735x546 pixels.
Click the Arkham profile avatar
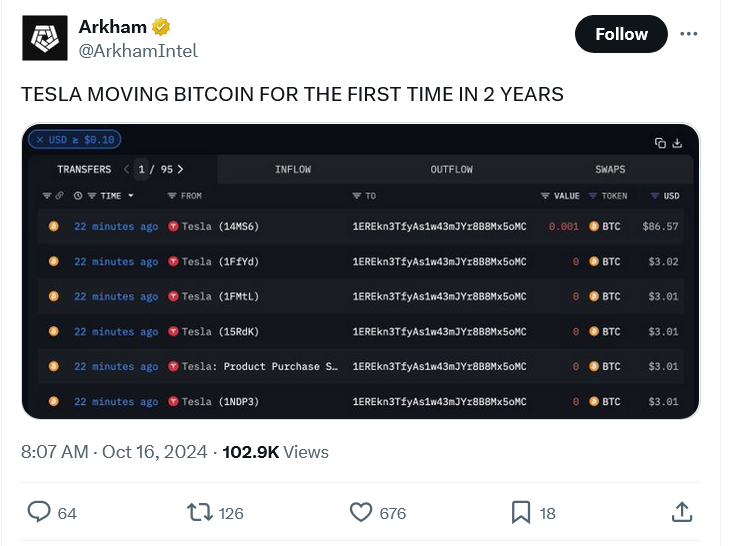coord(44,39)
